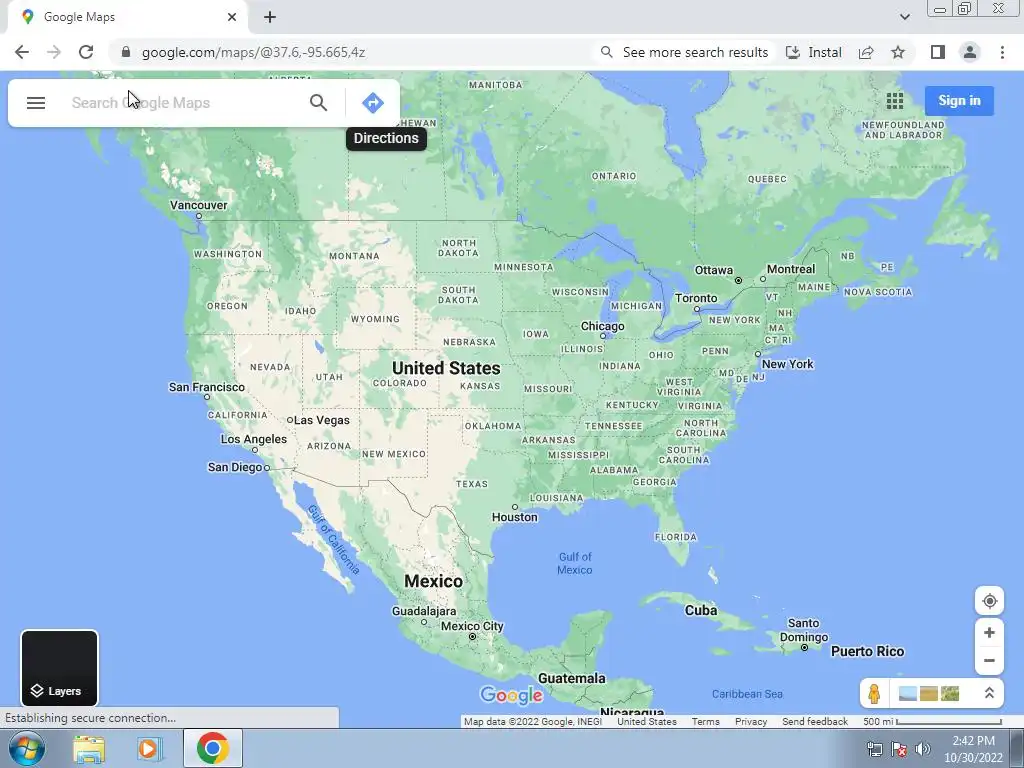
Task: Go back with the browser arrow
Action: [x=22, y=52]
